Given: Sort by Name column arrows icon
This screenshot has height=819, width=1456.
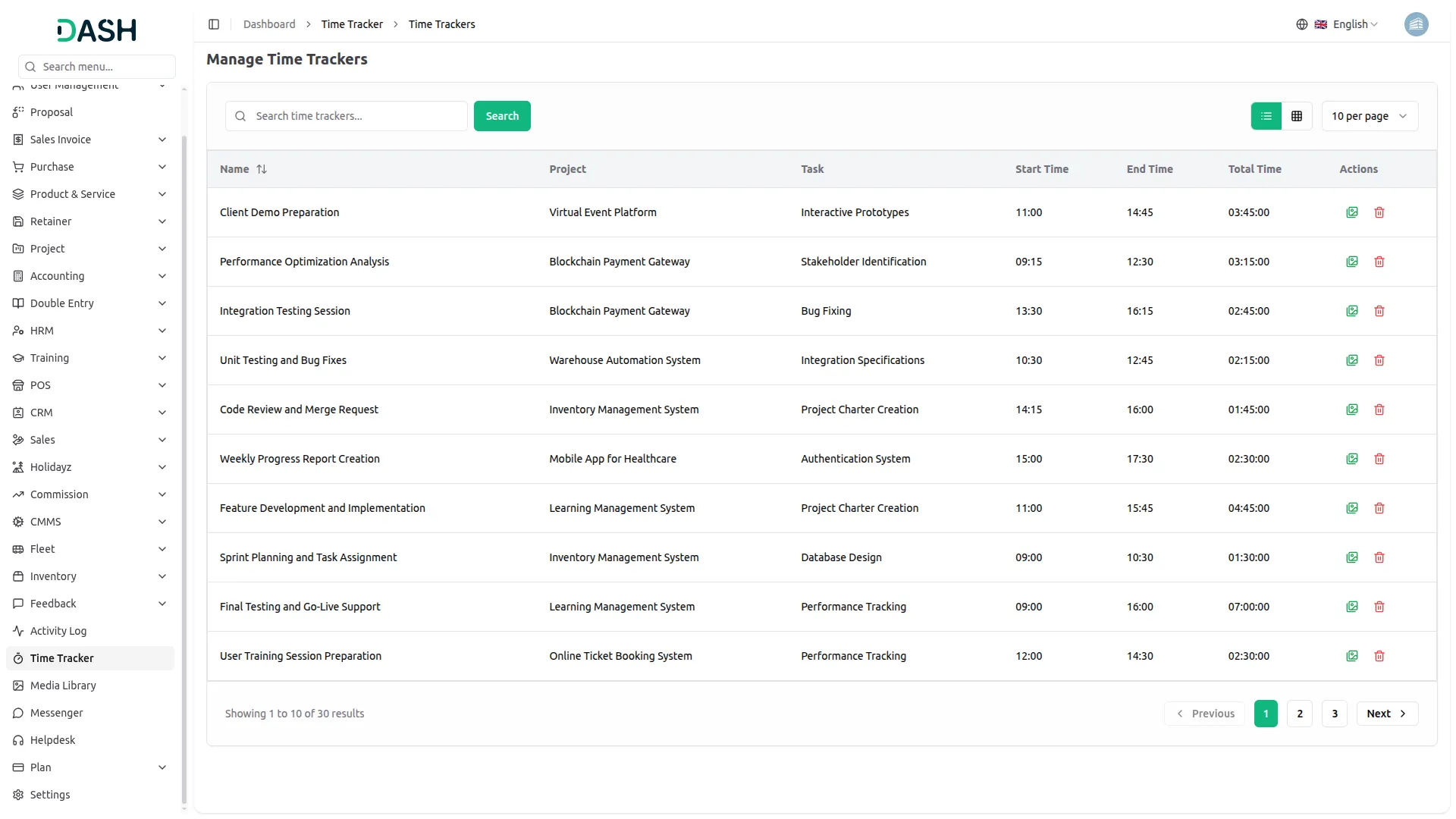Looking at the screenshot, I should pos(262,169).
